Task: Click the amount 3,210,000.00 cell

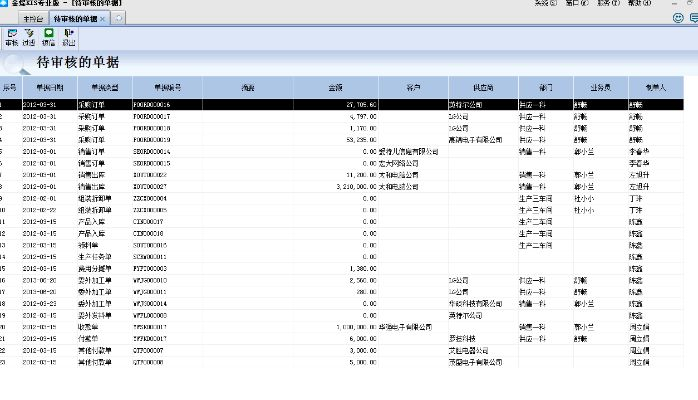Action: pos(357,187)
